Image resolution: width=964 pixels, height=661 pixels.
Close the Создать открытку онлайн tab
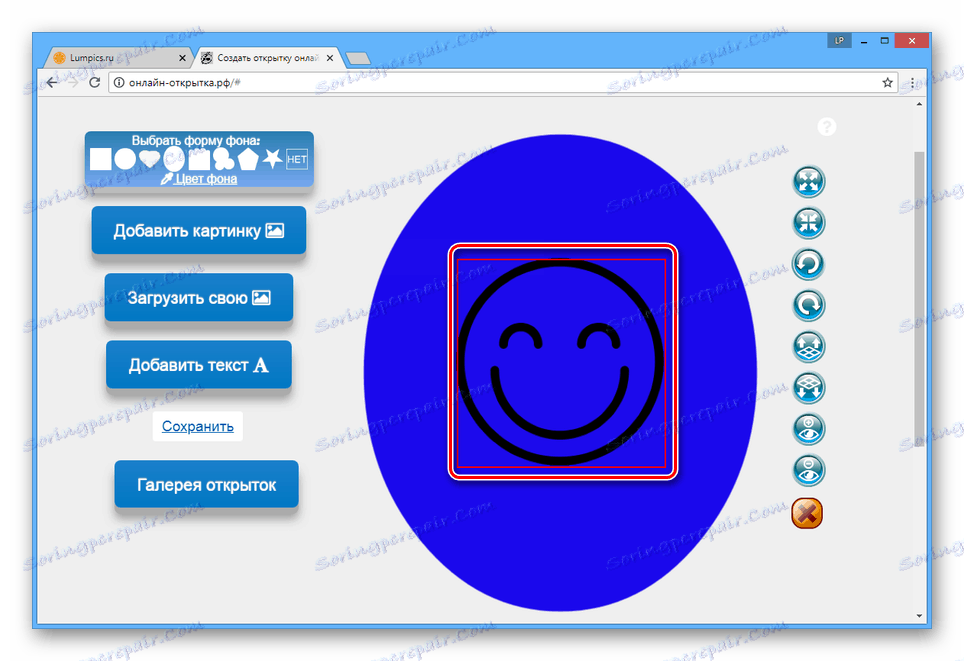[330, 58]
